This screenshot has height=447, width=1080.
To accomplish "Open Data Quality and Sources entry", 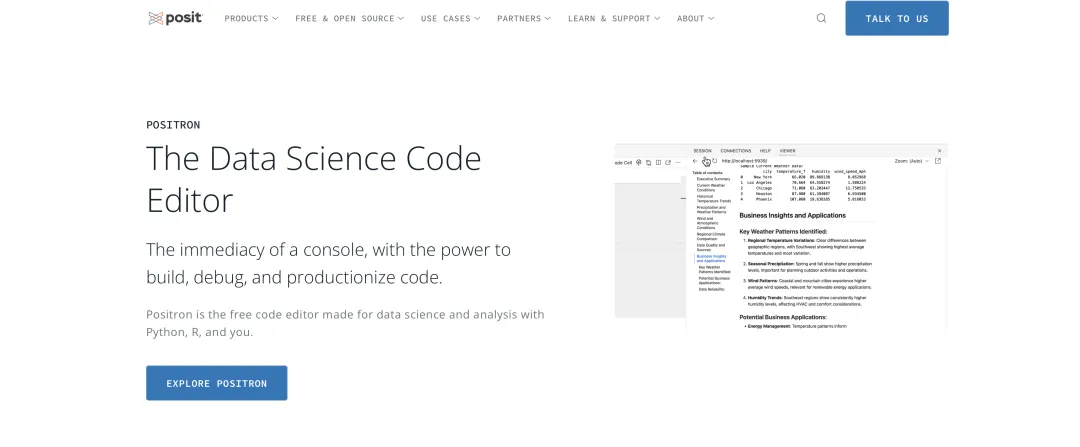I will point(711,247).
